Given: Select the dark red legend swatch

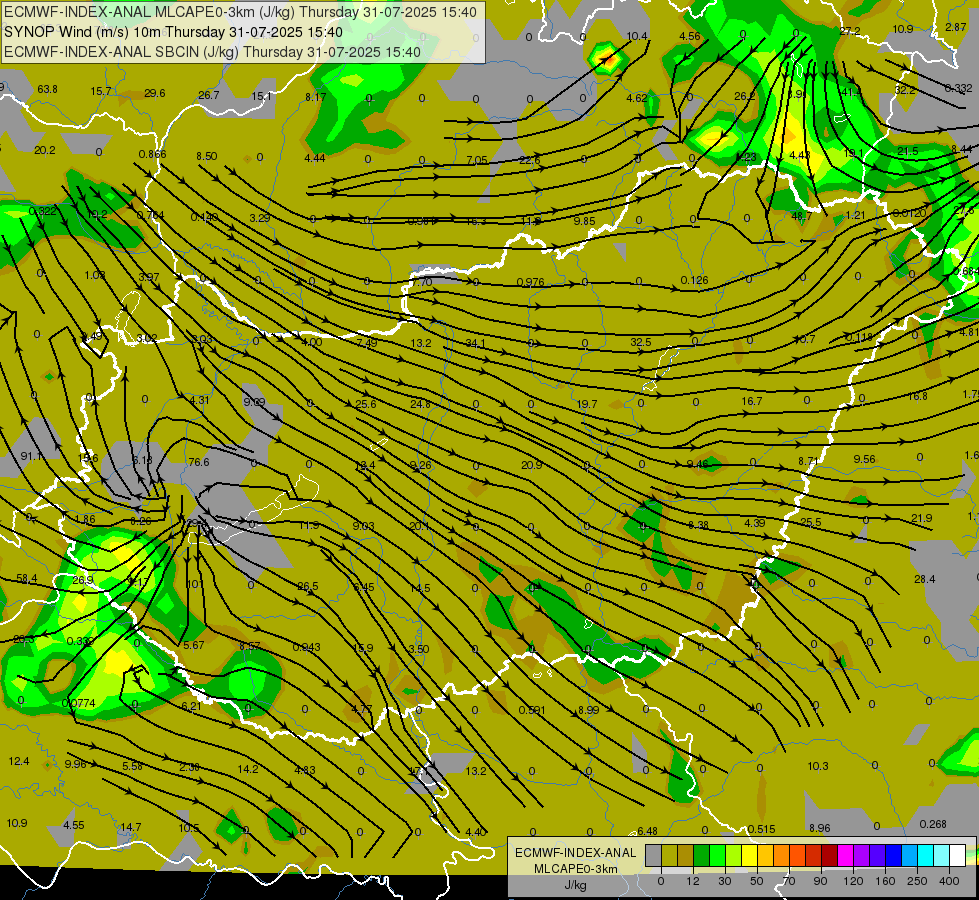Looking at the screenshot, I should [830, 855].
